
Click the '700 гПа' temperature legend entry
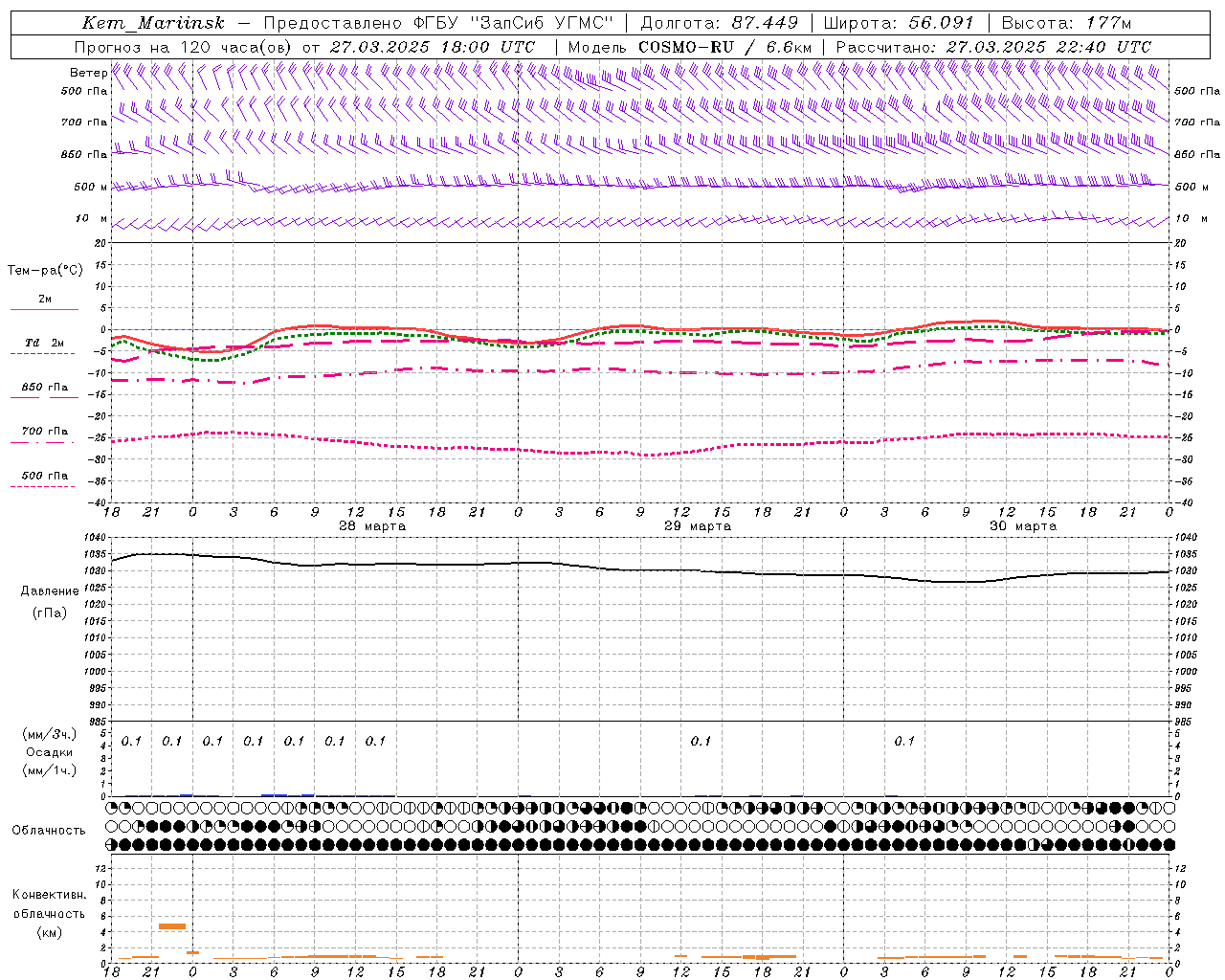click(45, 432)
